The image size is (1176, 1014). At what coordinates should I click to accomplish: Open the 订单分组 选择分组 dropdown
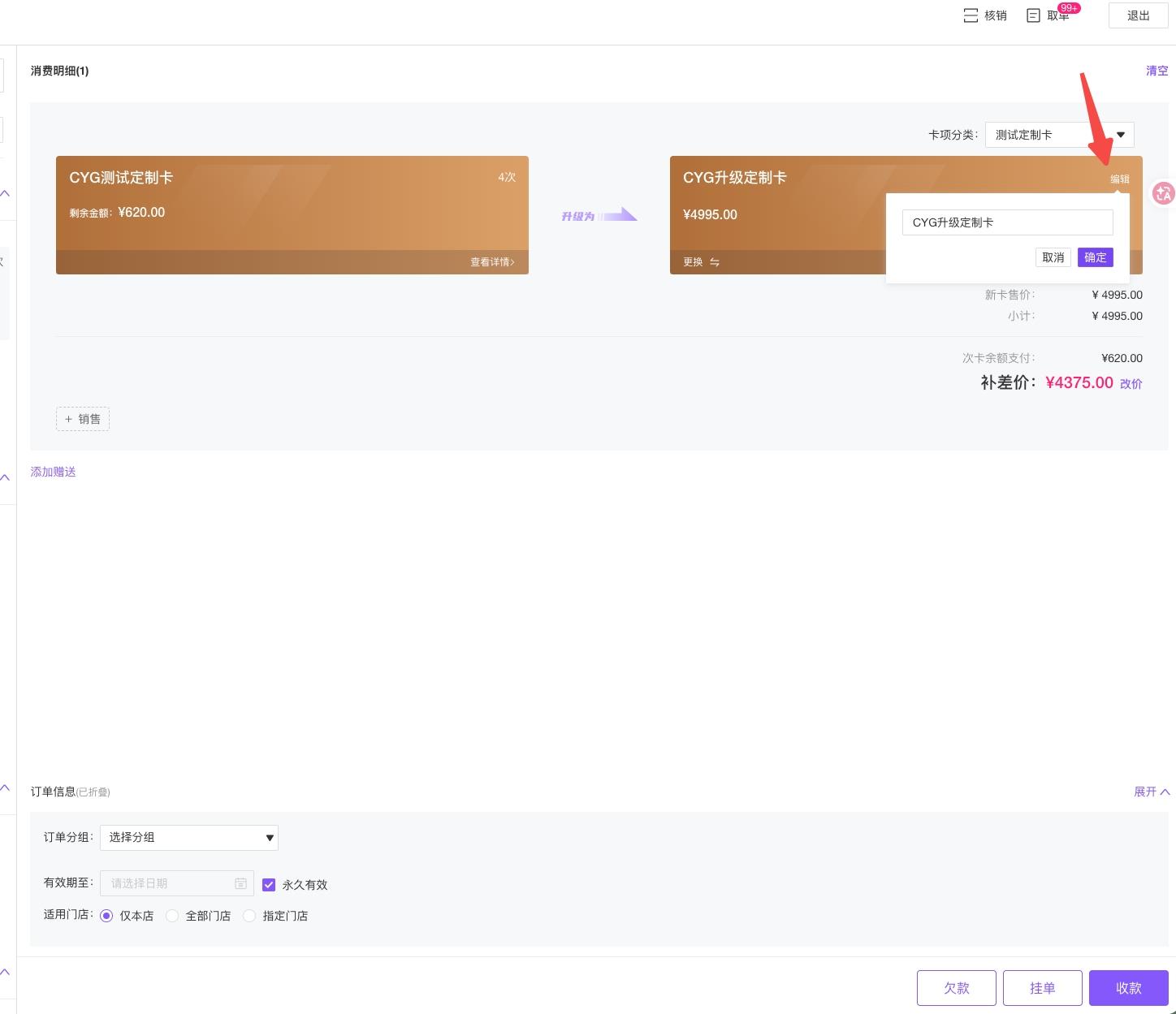189,837
